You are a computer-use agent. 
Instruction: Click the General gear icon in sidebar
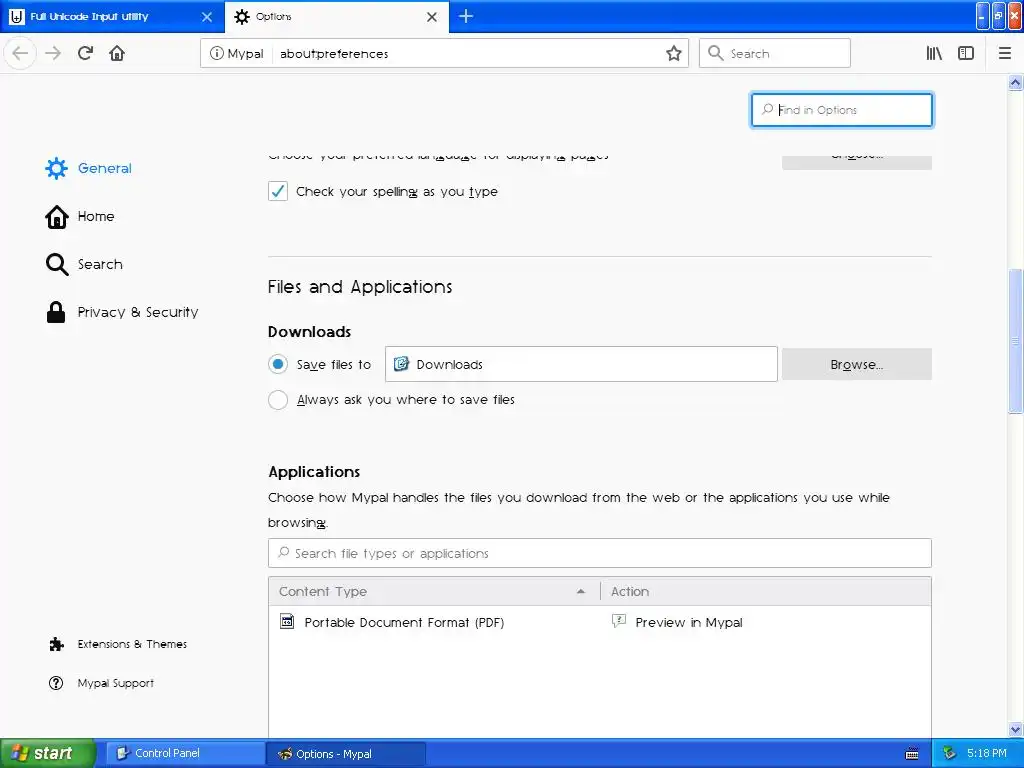[56, 168]
